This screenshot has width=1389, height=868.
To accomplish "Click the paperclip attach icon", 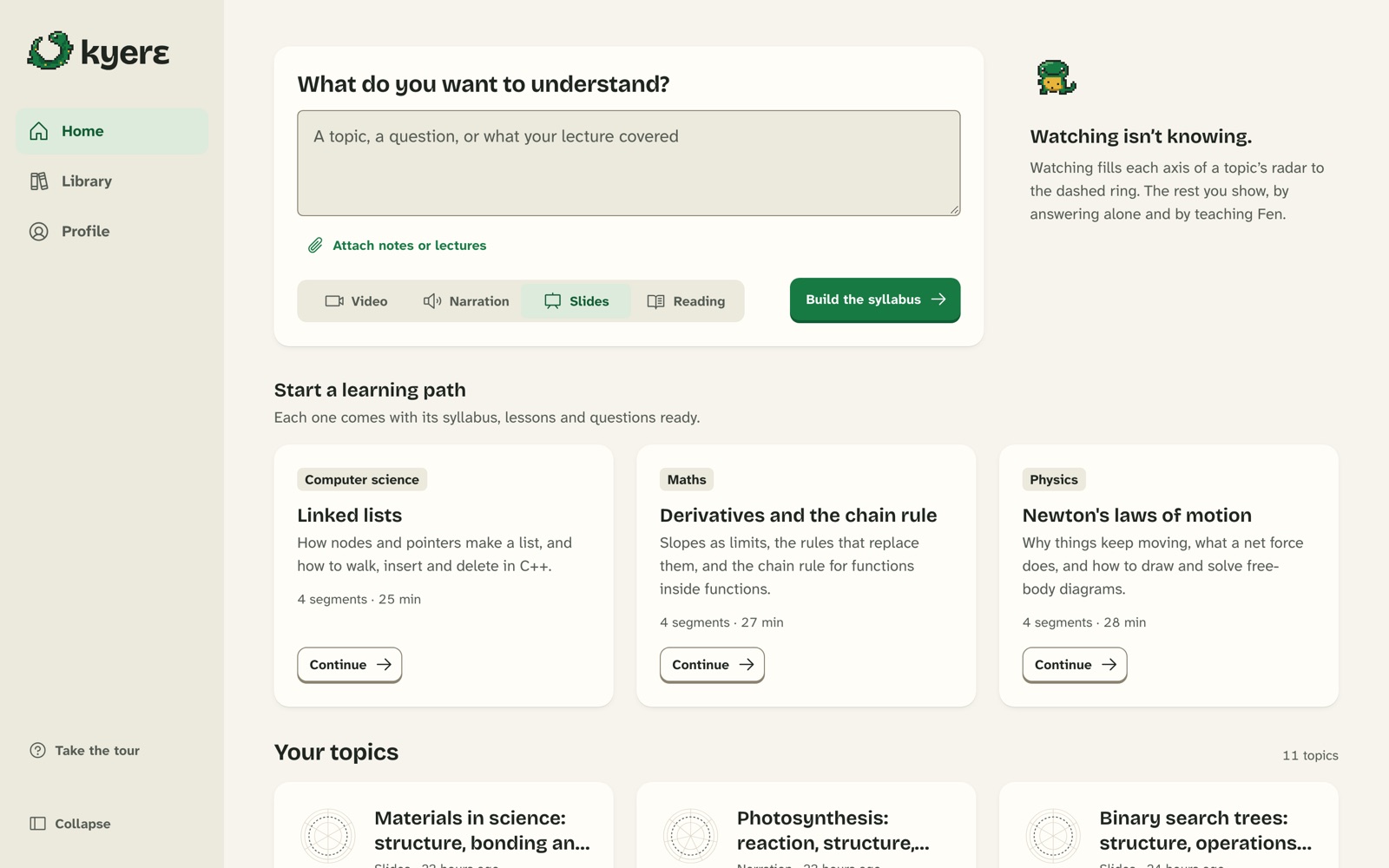I will pos(315,246).
